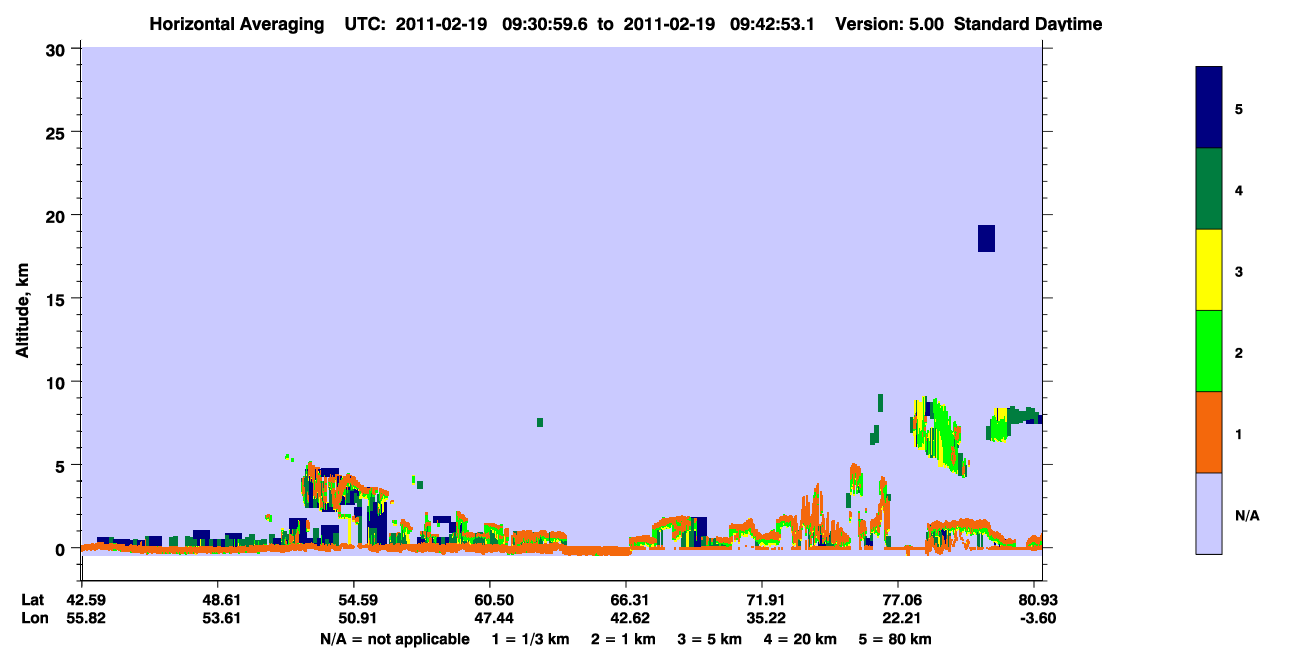Click the colorbar N/A label

(1247, 515)
